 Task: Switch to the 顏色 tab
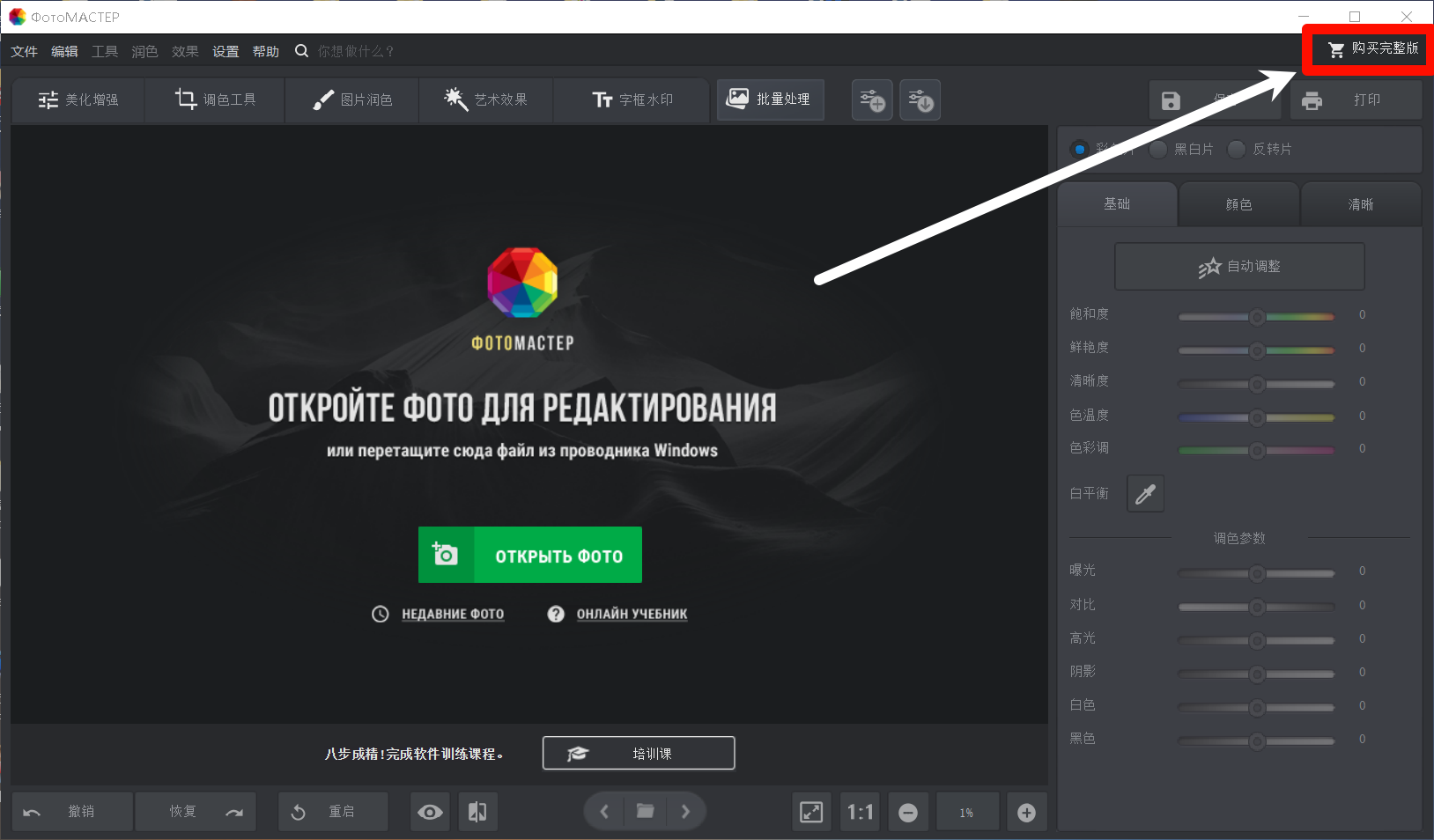tap(1238, 204)
